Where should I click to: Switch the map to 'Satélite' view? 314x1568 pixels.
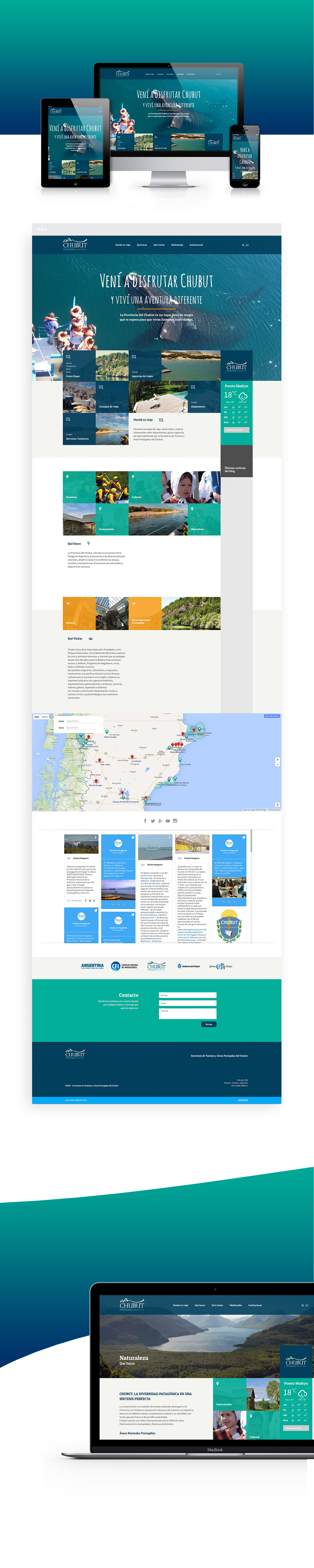tap(44, 717)
